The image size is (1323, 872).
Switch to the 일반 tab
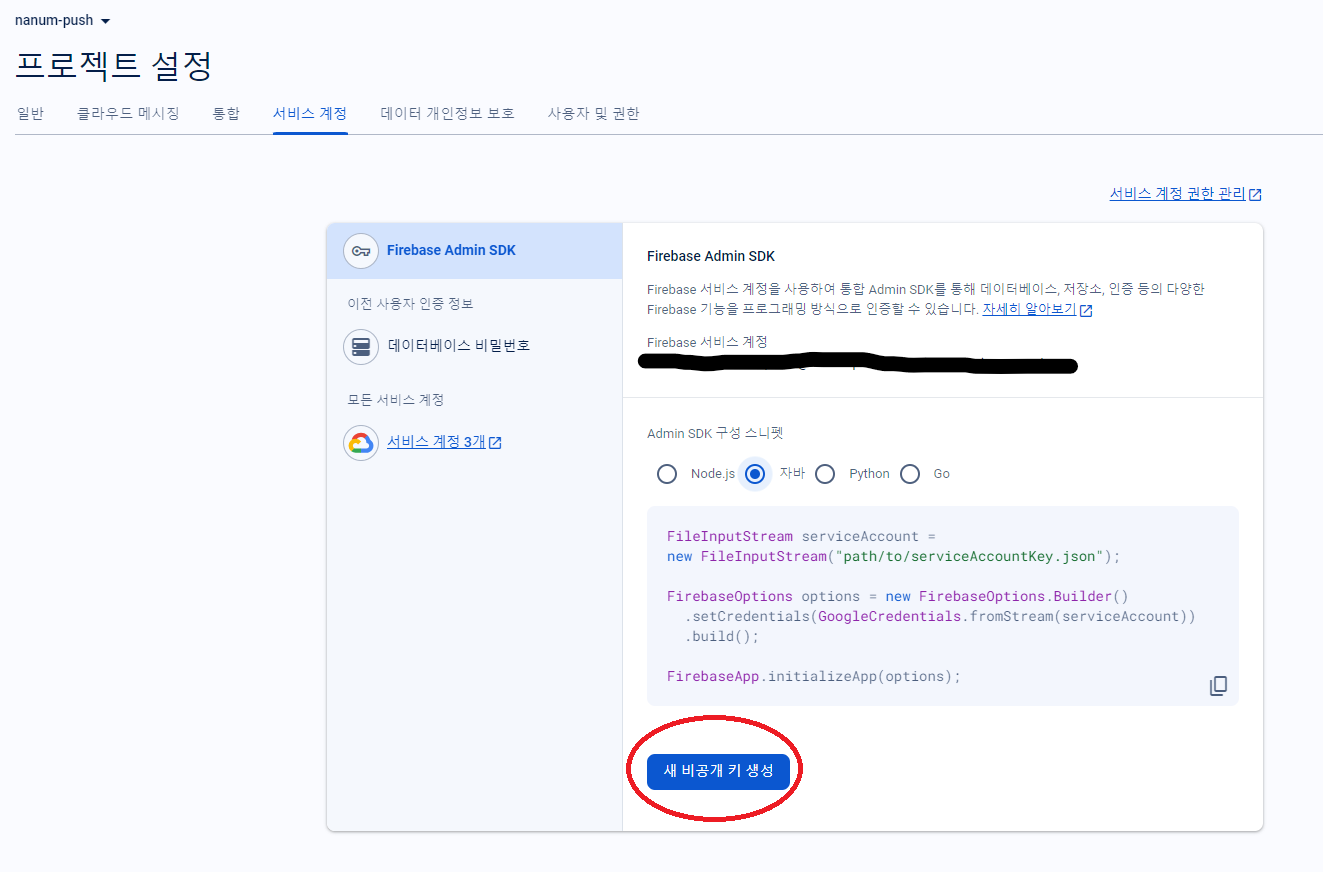(30, 113)
